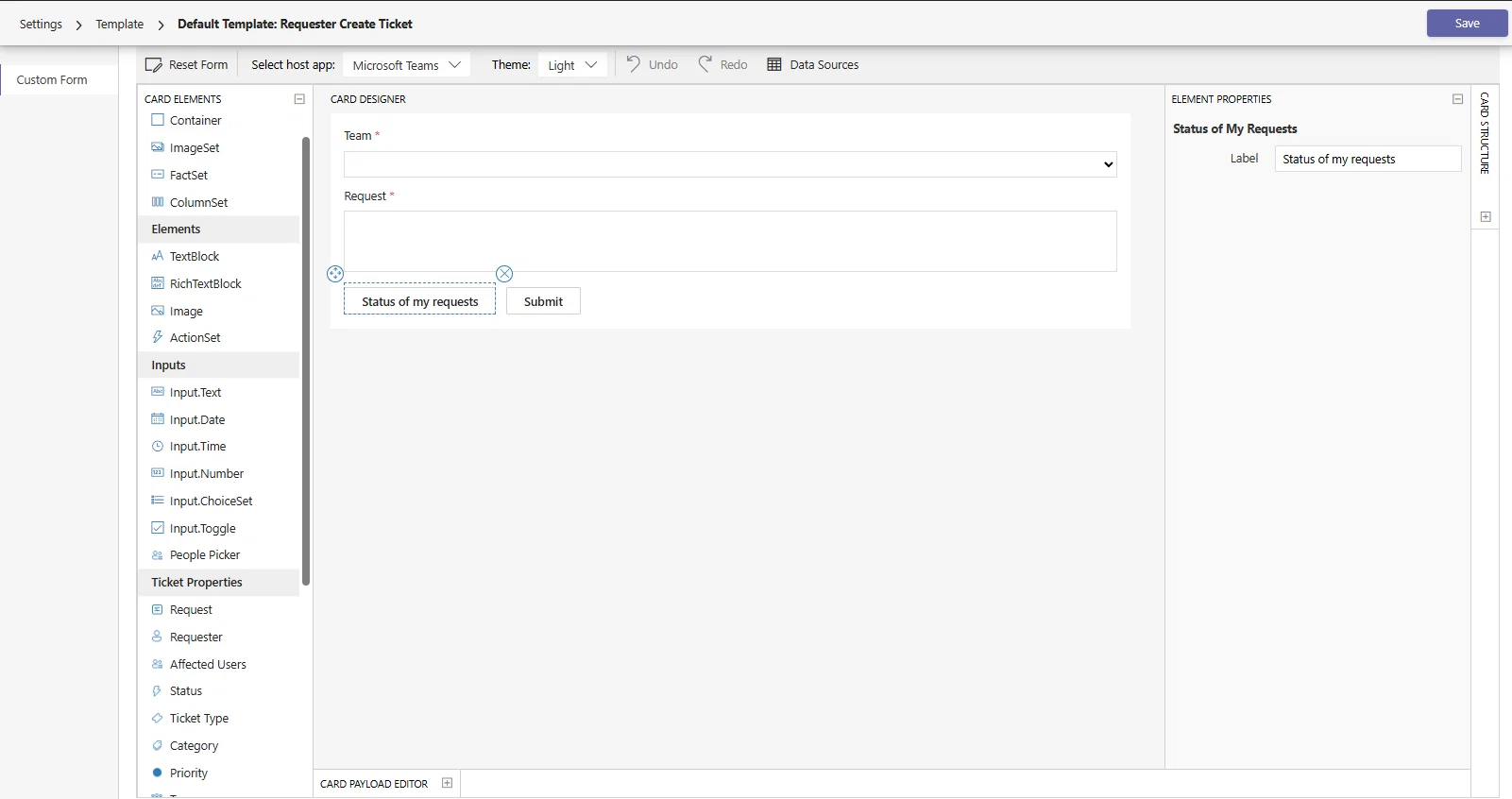Image resolution: width=1512 pixels, height=799 pixels.
Task: Click the Status ticket property
Action: point(186,691)
